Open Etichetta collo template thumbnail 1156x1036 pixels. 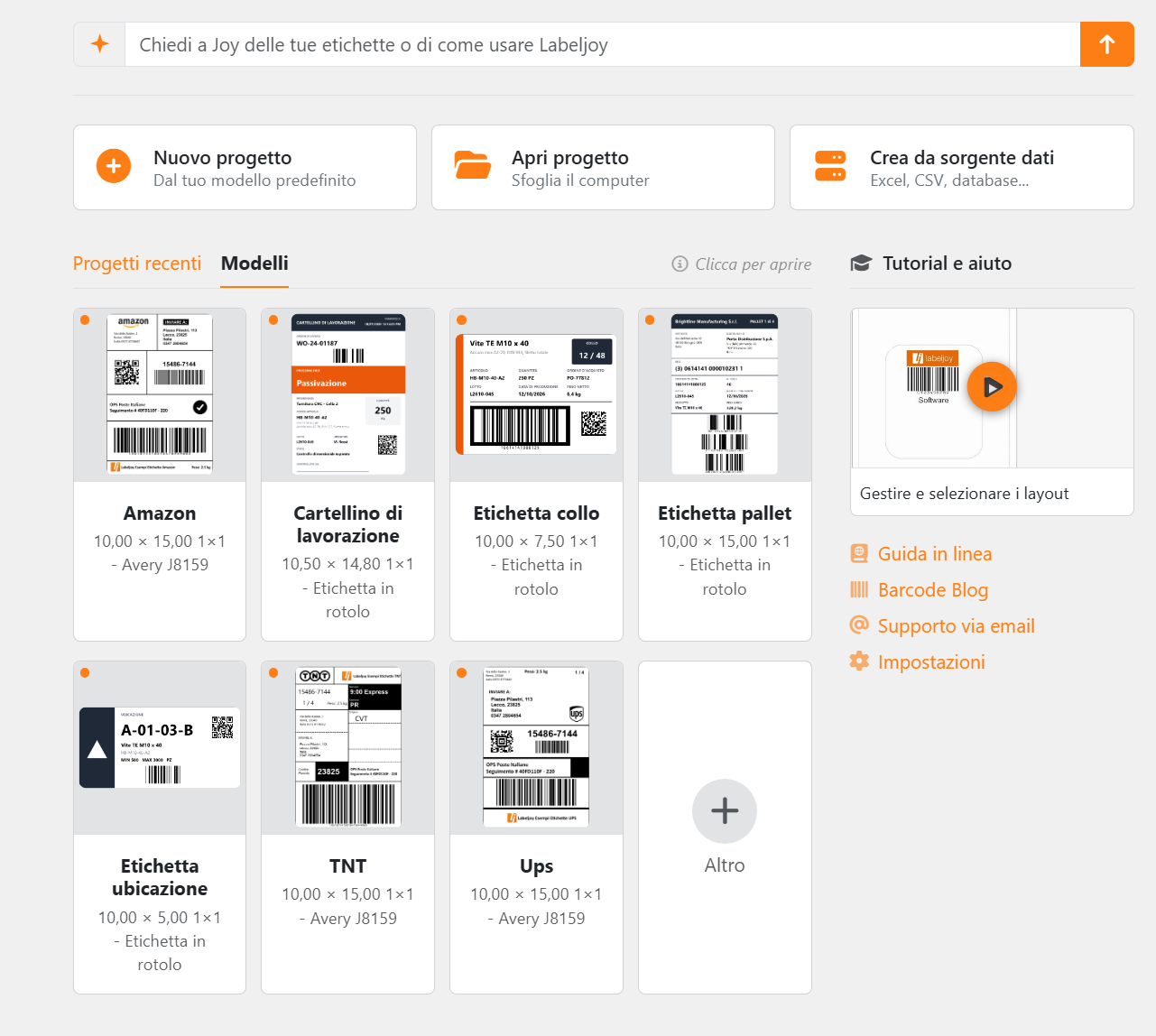pyautogui.click(x=536, y=394)
